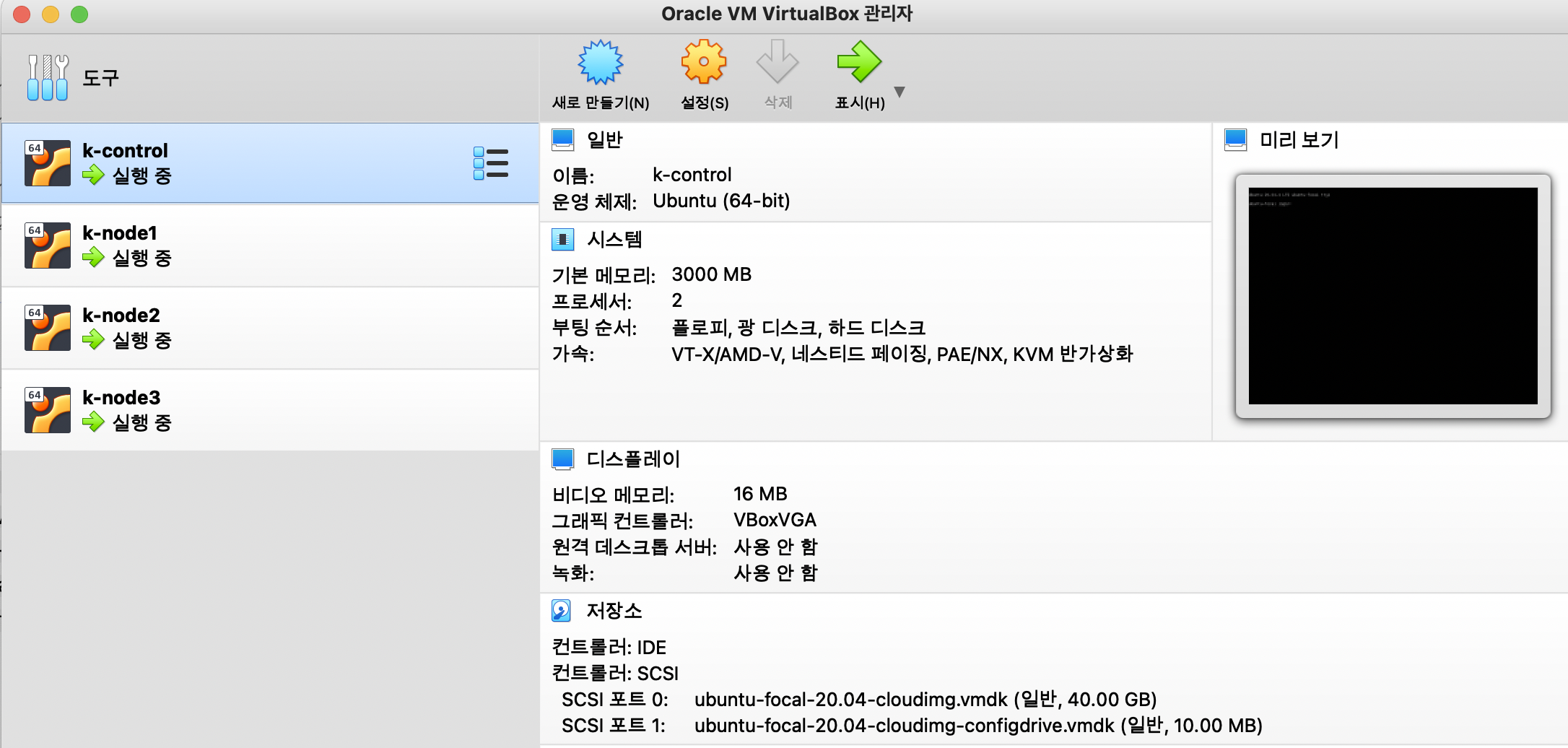Select the k-node2 virtual machine
Viewport: 1568px width, 748px height.
click(270, 328)
